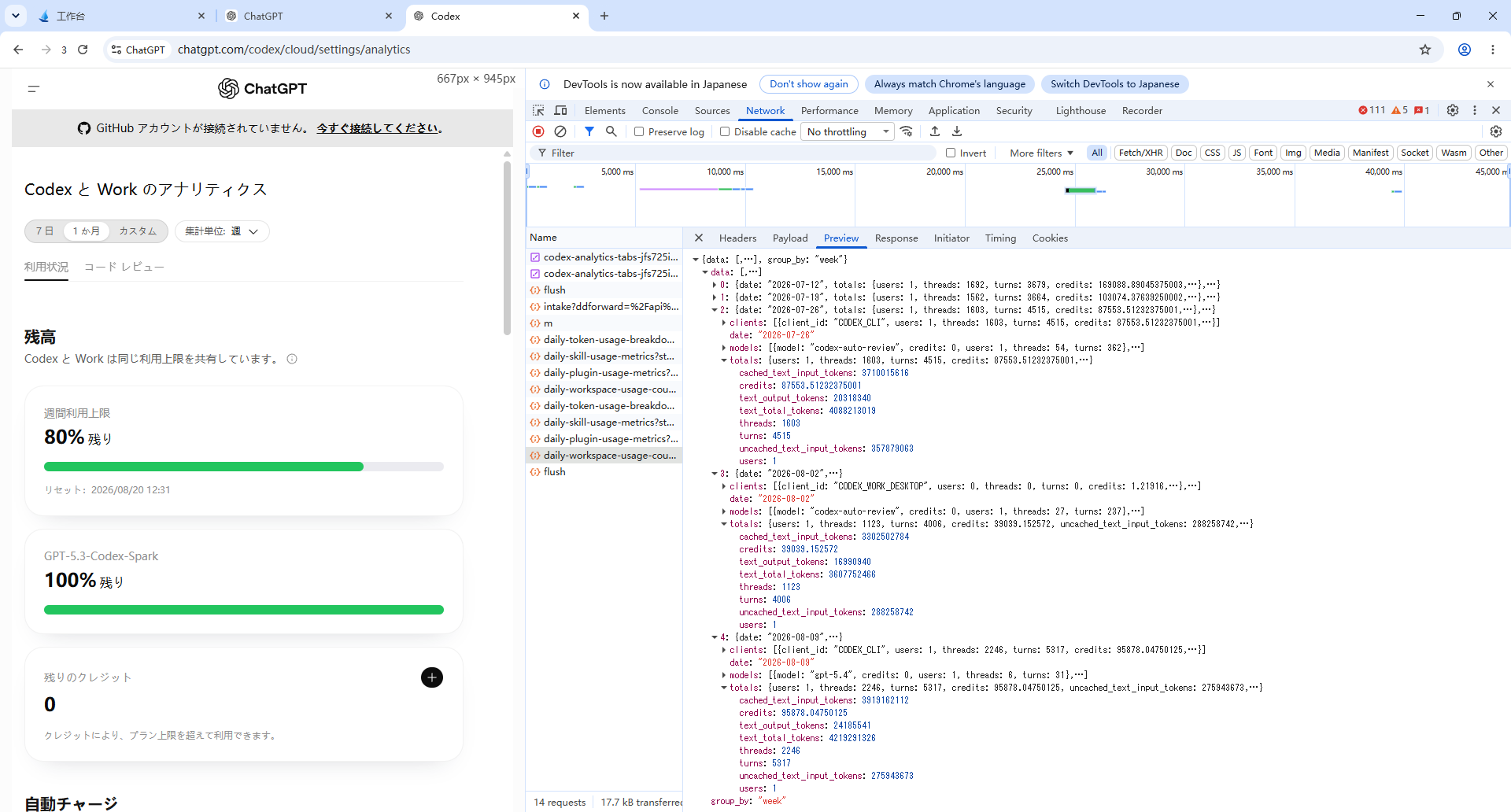The width and height of the screenshot is (1511, 812).
Task: Click the inspect element picker icon
Action: click(538, 111)
